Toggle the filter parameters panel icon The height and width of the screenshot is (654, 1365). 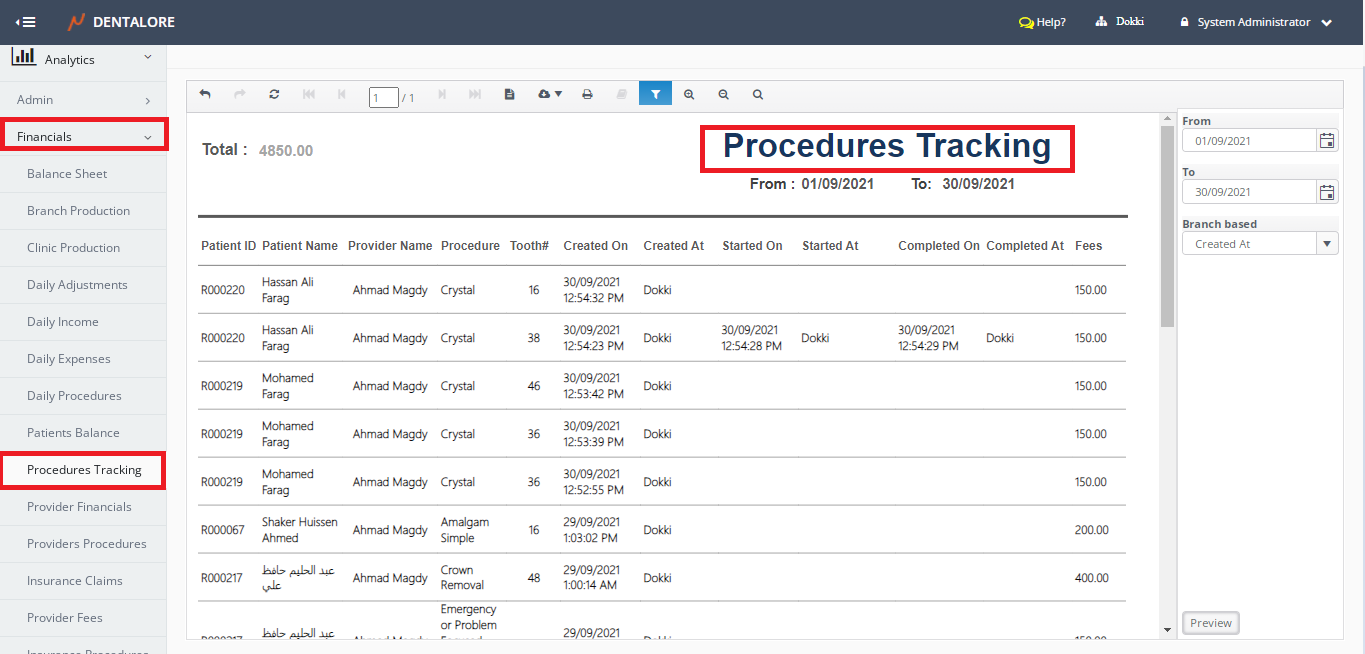click(655, 94)
